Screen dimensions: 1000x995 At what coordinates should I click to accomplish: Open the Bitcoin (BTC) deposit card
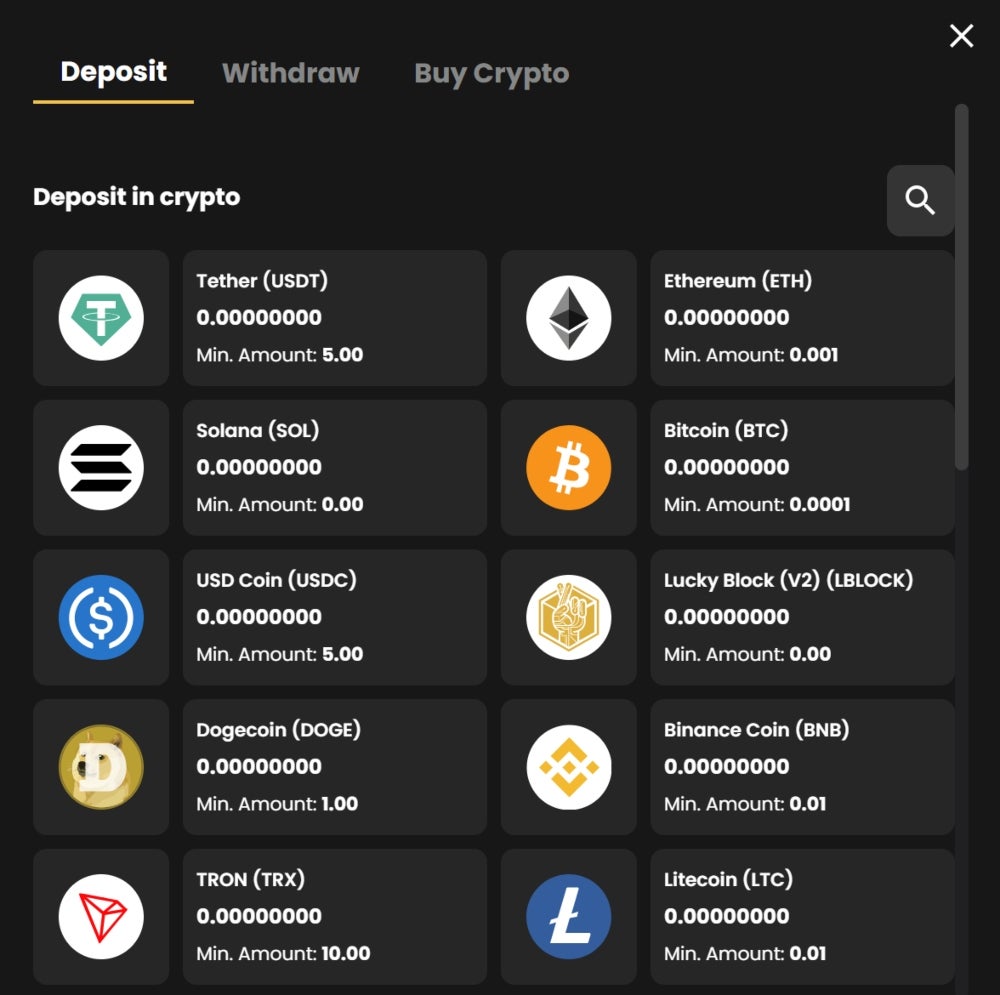pyautogui.click(x=802, y=468)
